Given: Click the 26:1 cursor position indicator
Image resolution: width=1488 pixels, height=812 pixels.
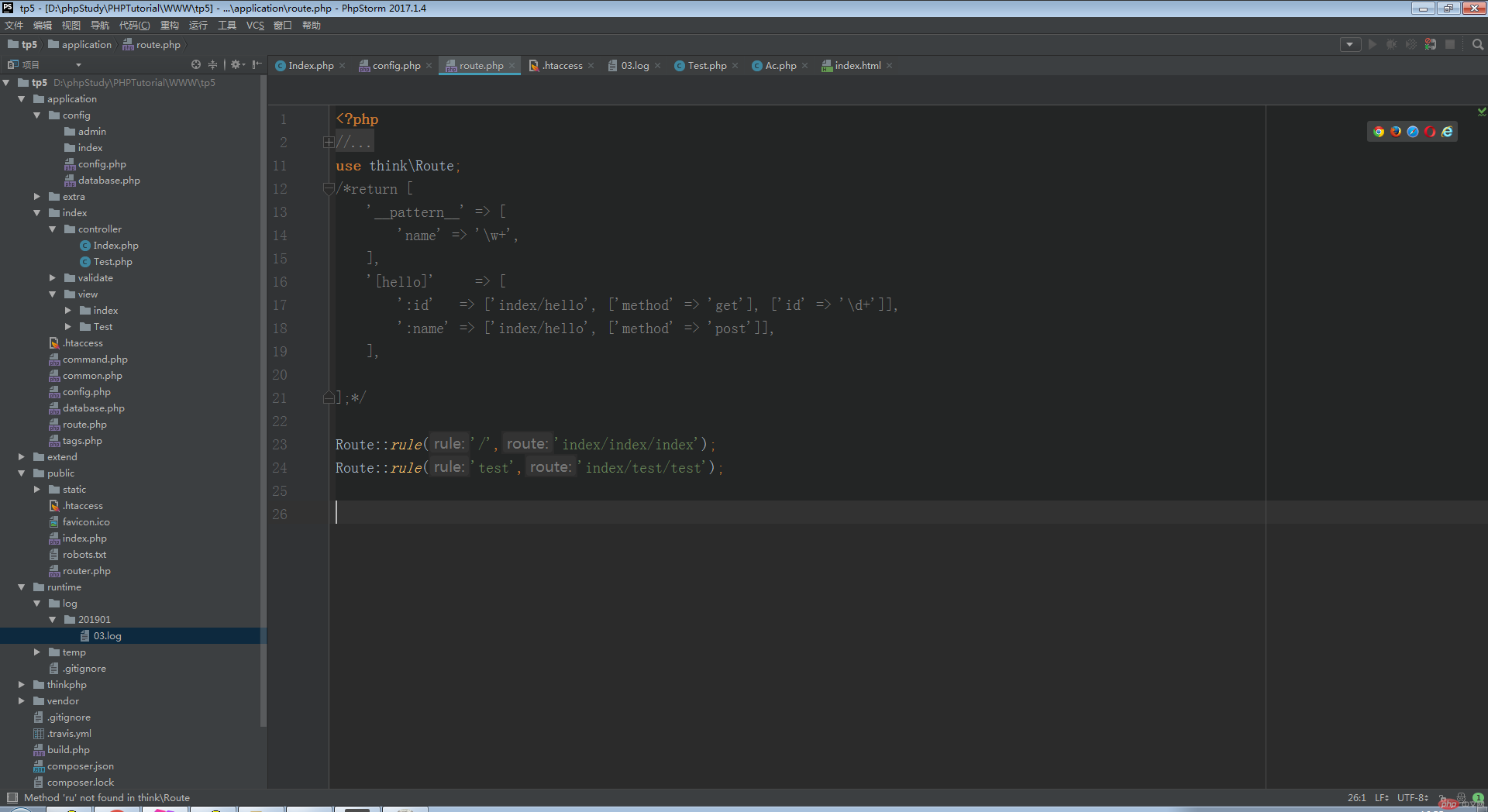Looking at the screenshot, I should pyautogui.click(x=1356, y=797).
